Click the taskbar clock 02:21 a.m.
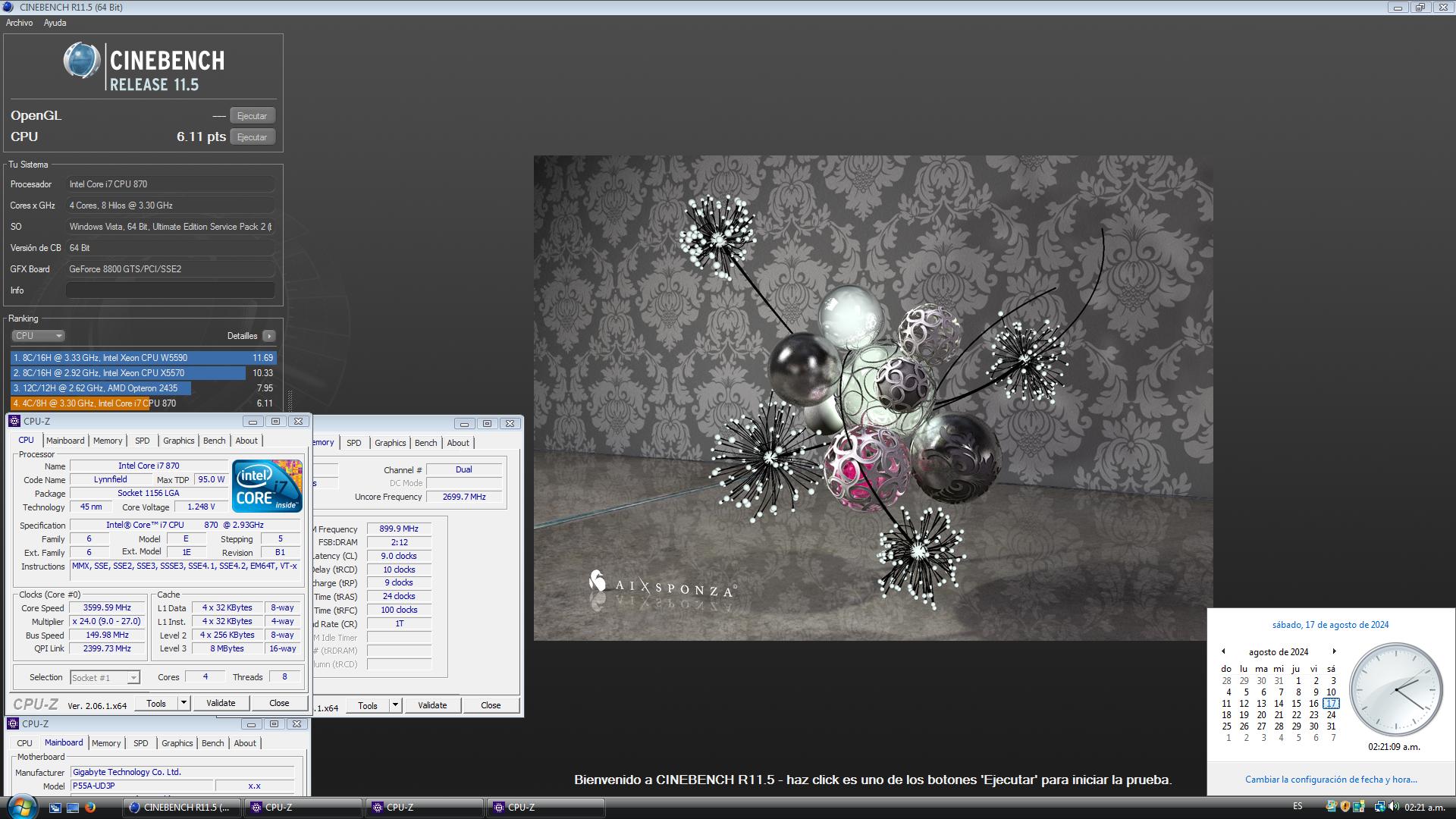Viewport: 1456px width, 819px height. (x=1426, y=808)
